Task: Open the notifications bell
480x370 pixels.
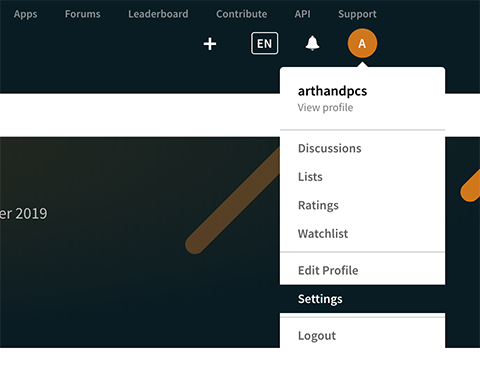Action: [312, 43]
